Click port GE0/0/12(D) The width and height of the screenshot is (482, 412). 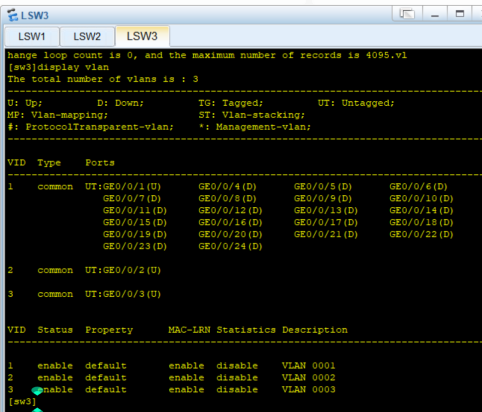pos(230,211)
